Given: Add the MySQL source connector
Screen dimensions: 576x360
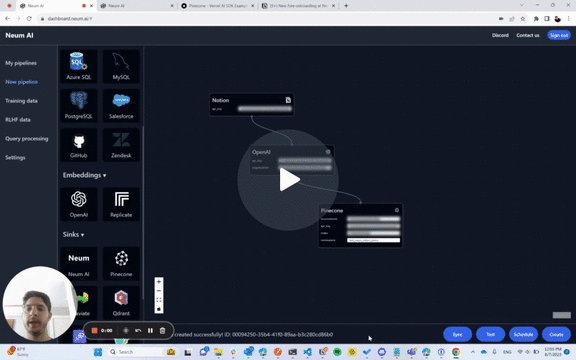Looking at the screenshot, I should pos(121,66).
